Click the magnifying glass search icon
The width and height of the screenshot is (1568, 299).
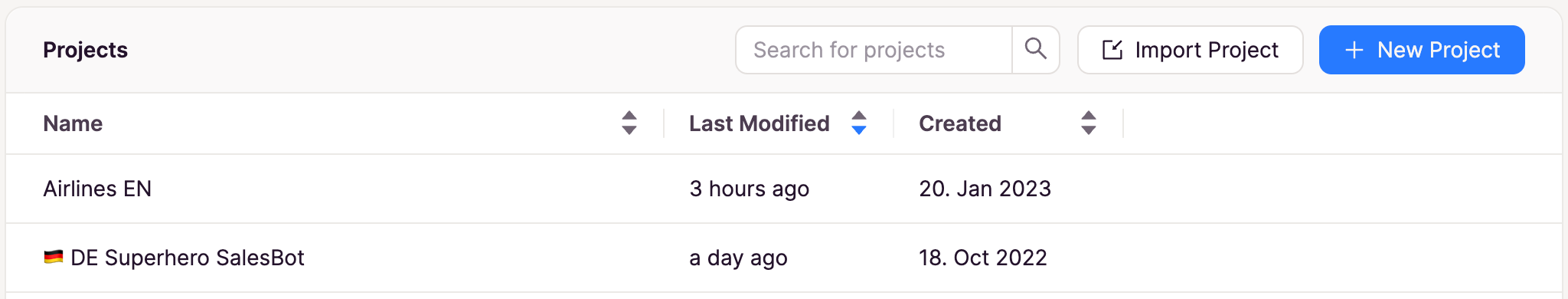coord(1036,49)
